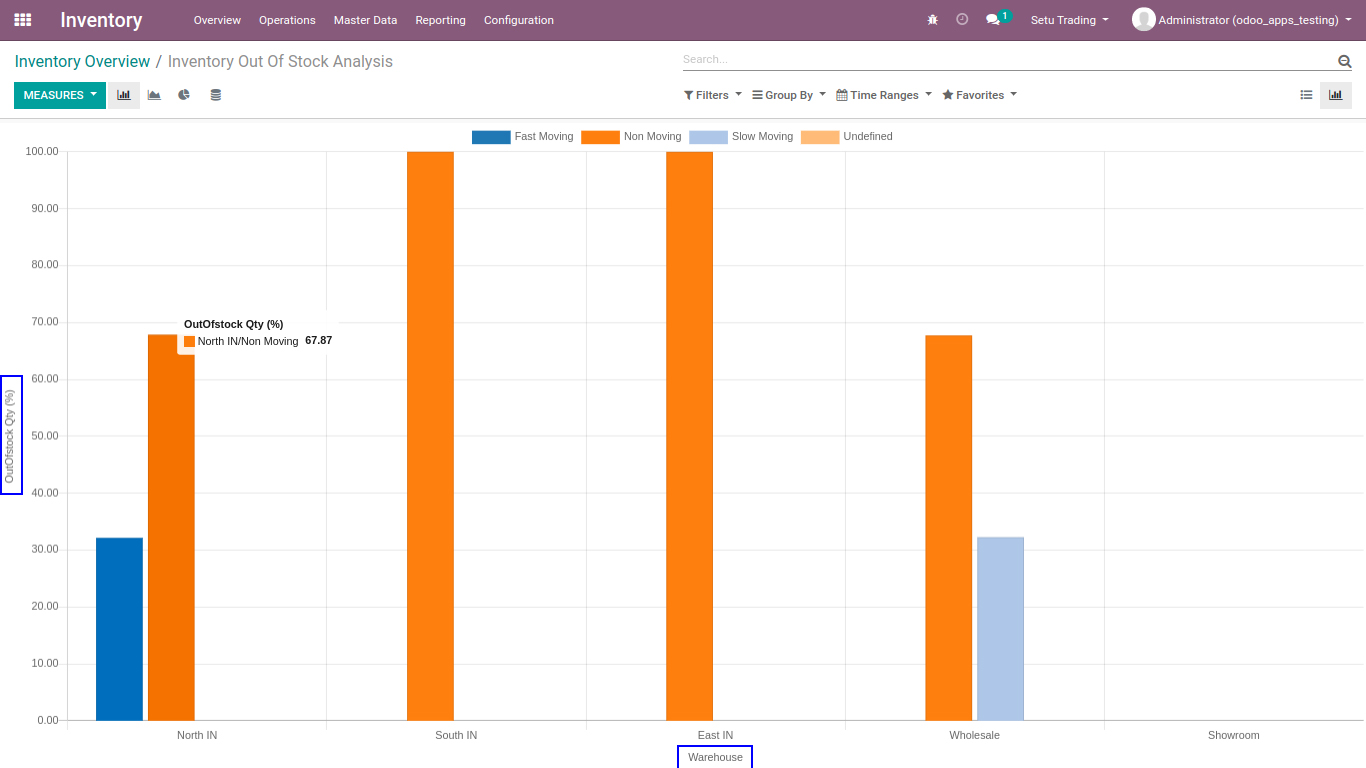Click the North IN Non Moving bar
Screen dimensions: 1366x768
(171, 527)
